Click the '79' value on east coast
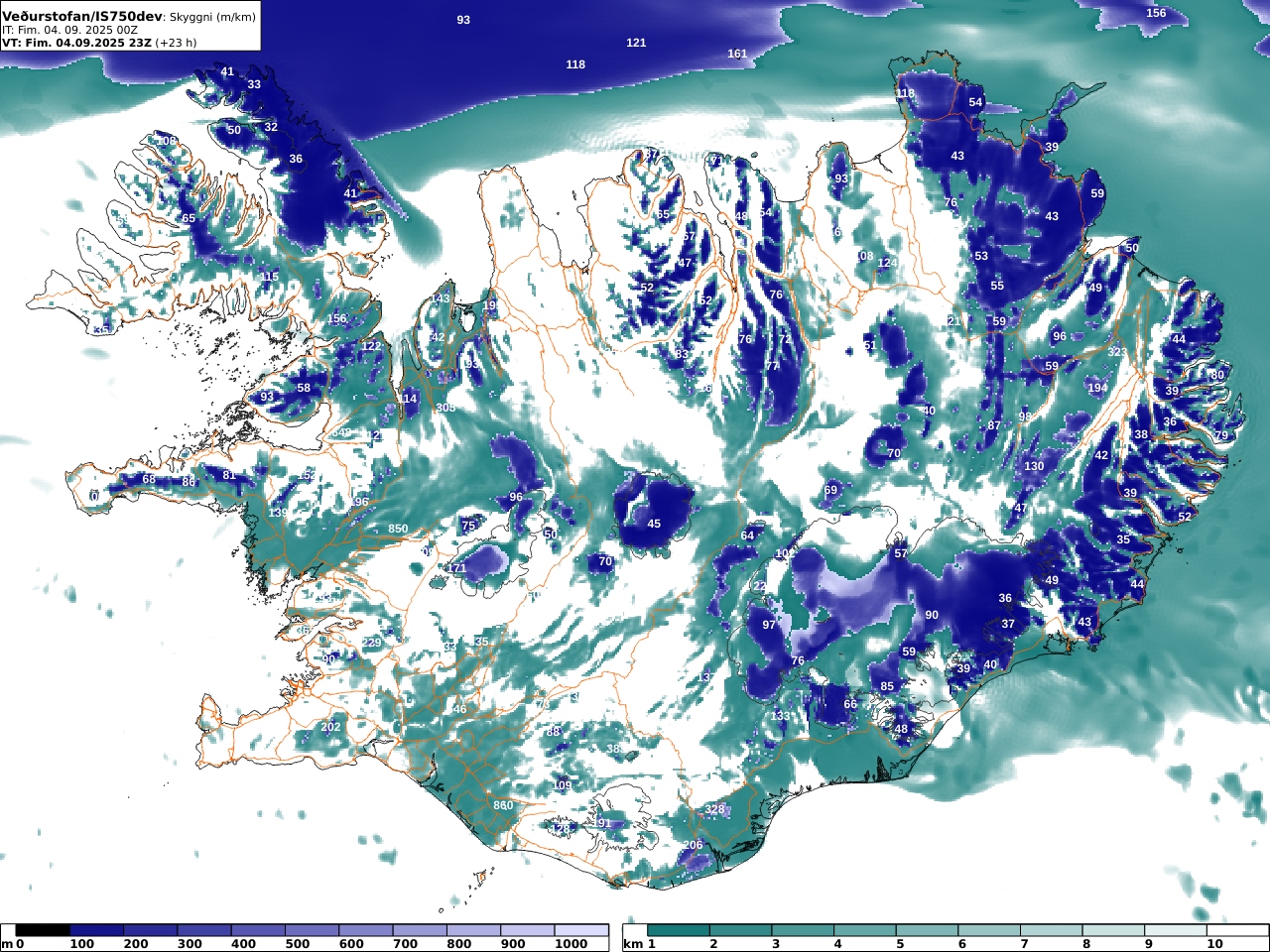 coord(1221,435)
